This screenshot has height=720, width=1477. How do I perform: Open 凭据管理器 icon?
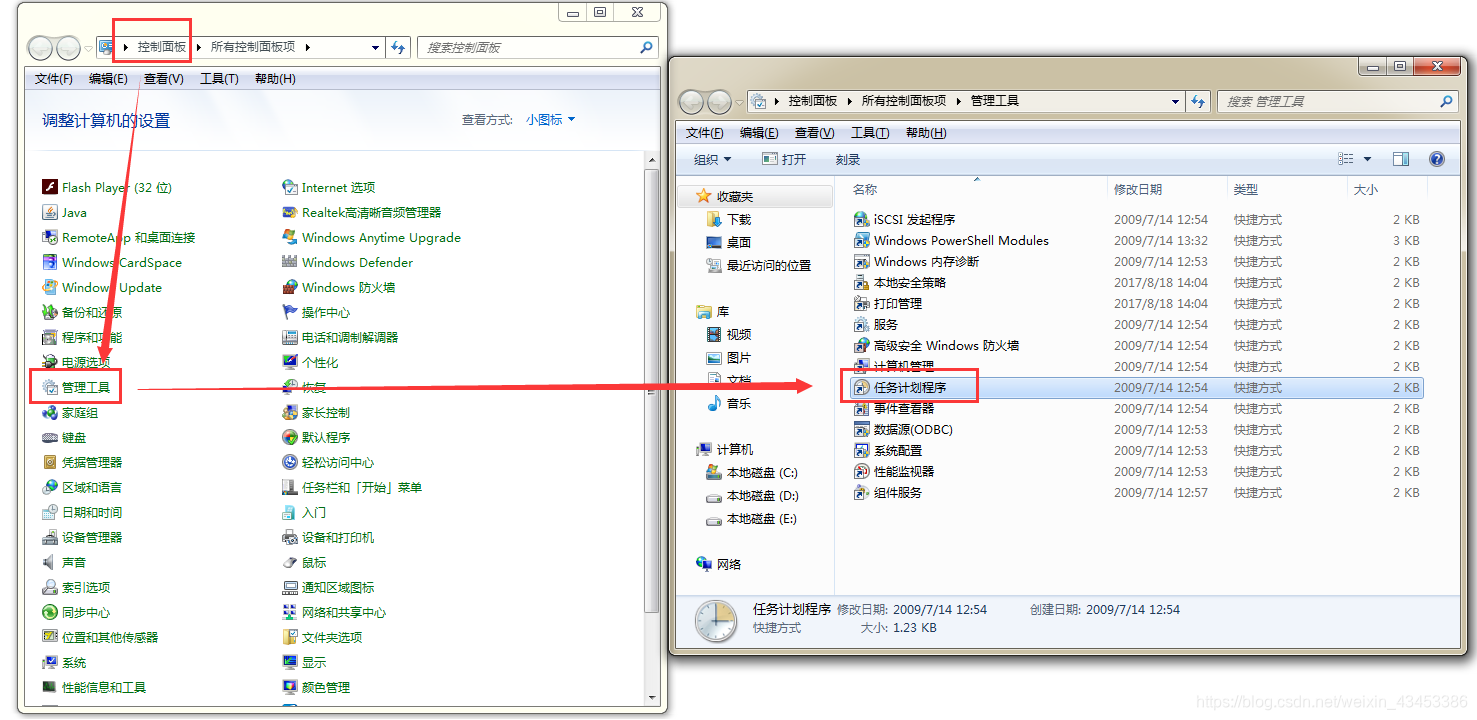click(50, 462)
